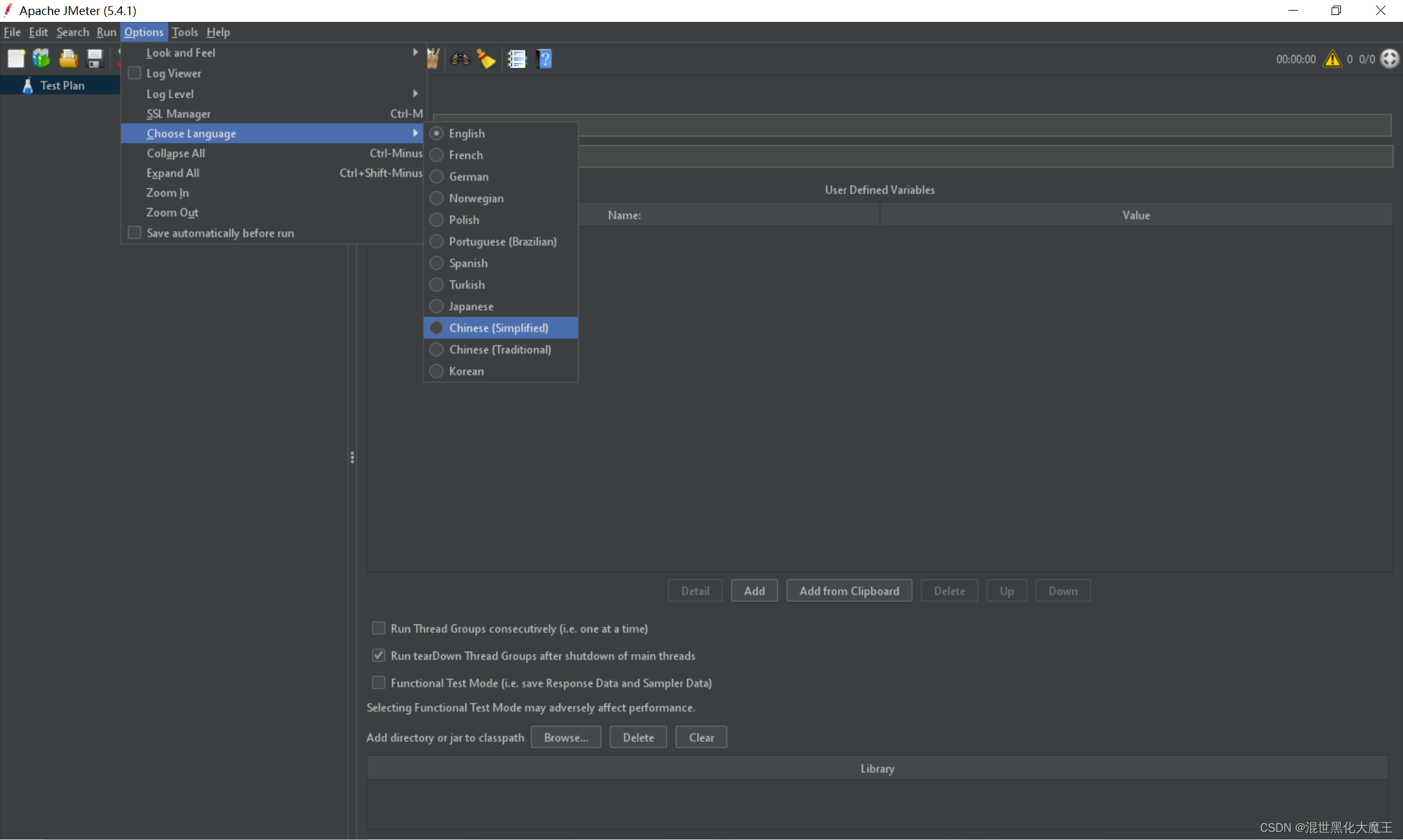Open the Templates icon in toolbar
The image size is (1403, 840).
pyautogui.click(x=42, y=59)
